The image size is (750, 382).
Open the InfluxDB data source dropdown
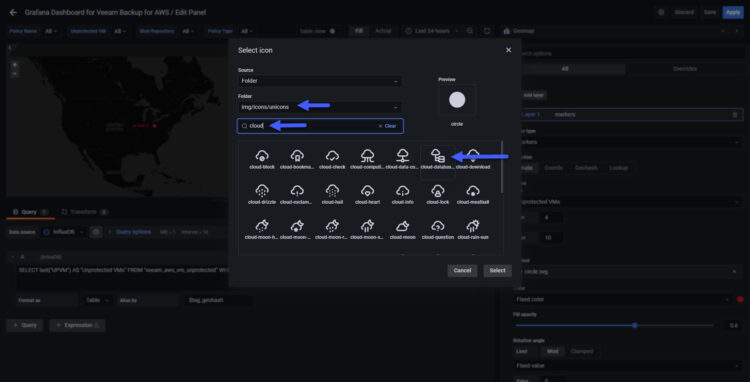63,232
